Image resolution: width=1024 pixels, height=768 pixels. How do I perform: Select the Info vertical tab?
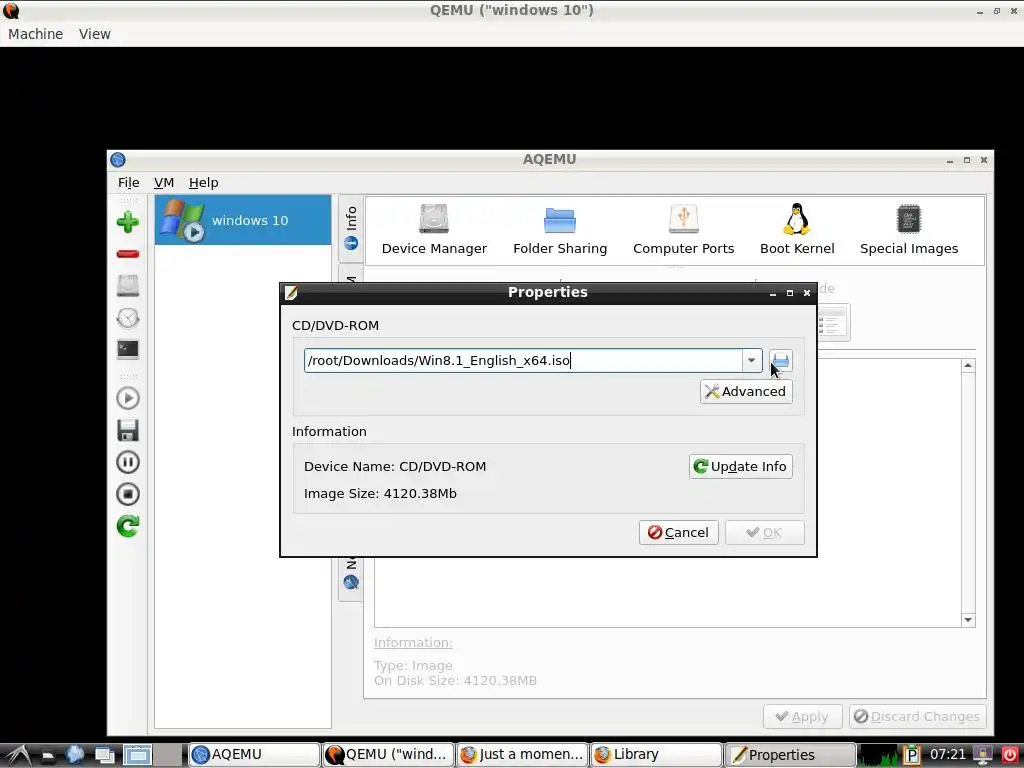tap(351, 229)
